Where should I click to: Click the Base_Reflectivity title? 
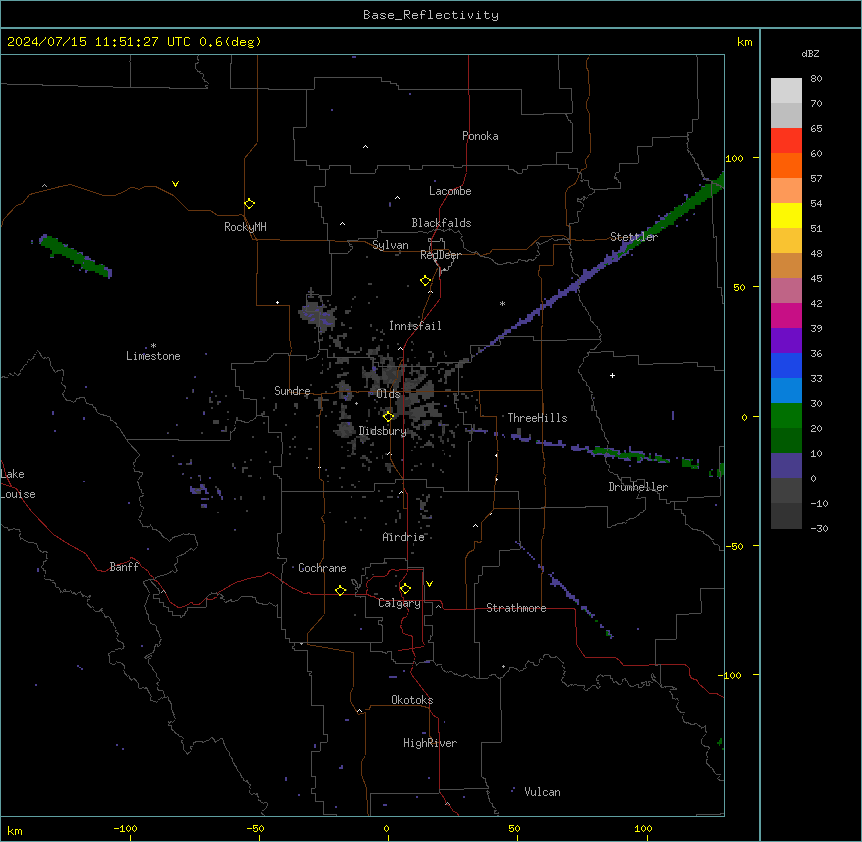click(431, 15)
